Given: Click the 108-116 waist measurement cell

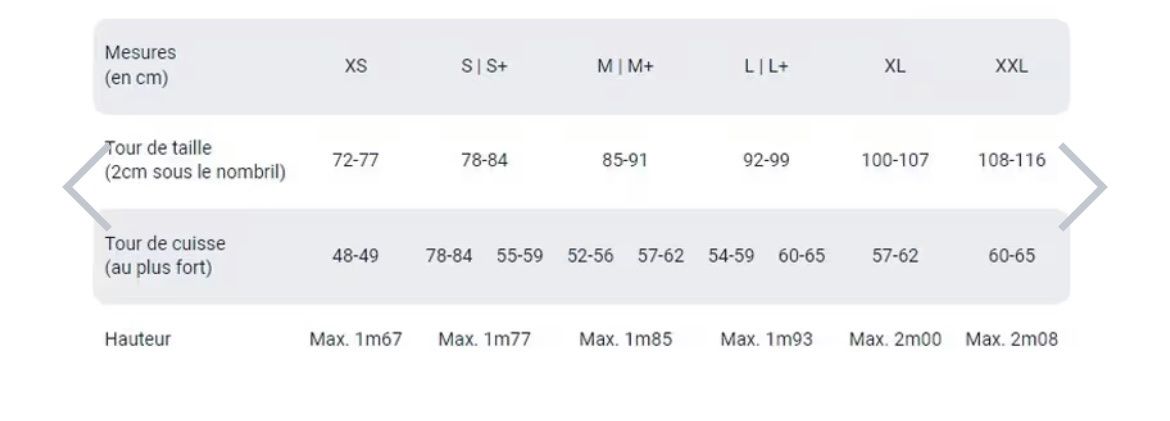Looking at the screenshot, I should (1012, 160).
